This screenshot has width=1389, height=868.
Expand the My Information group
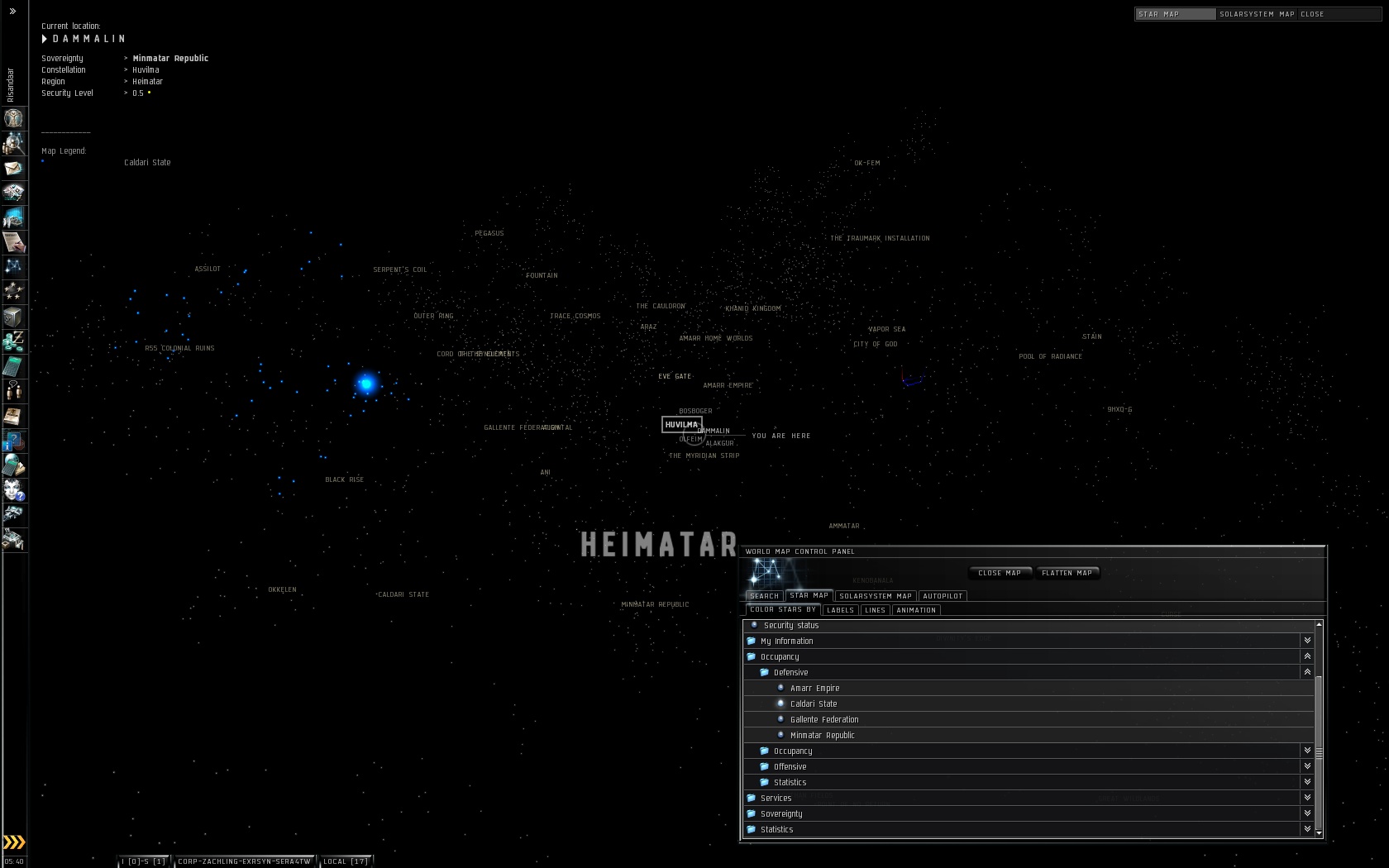click(x=1307, y=641)
